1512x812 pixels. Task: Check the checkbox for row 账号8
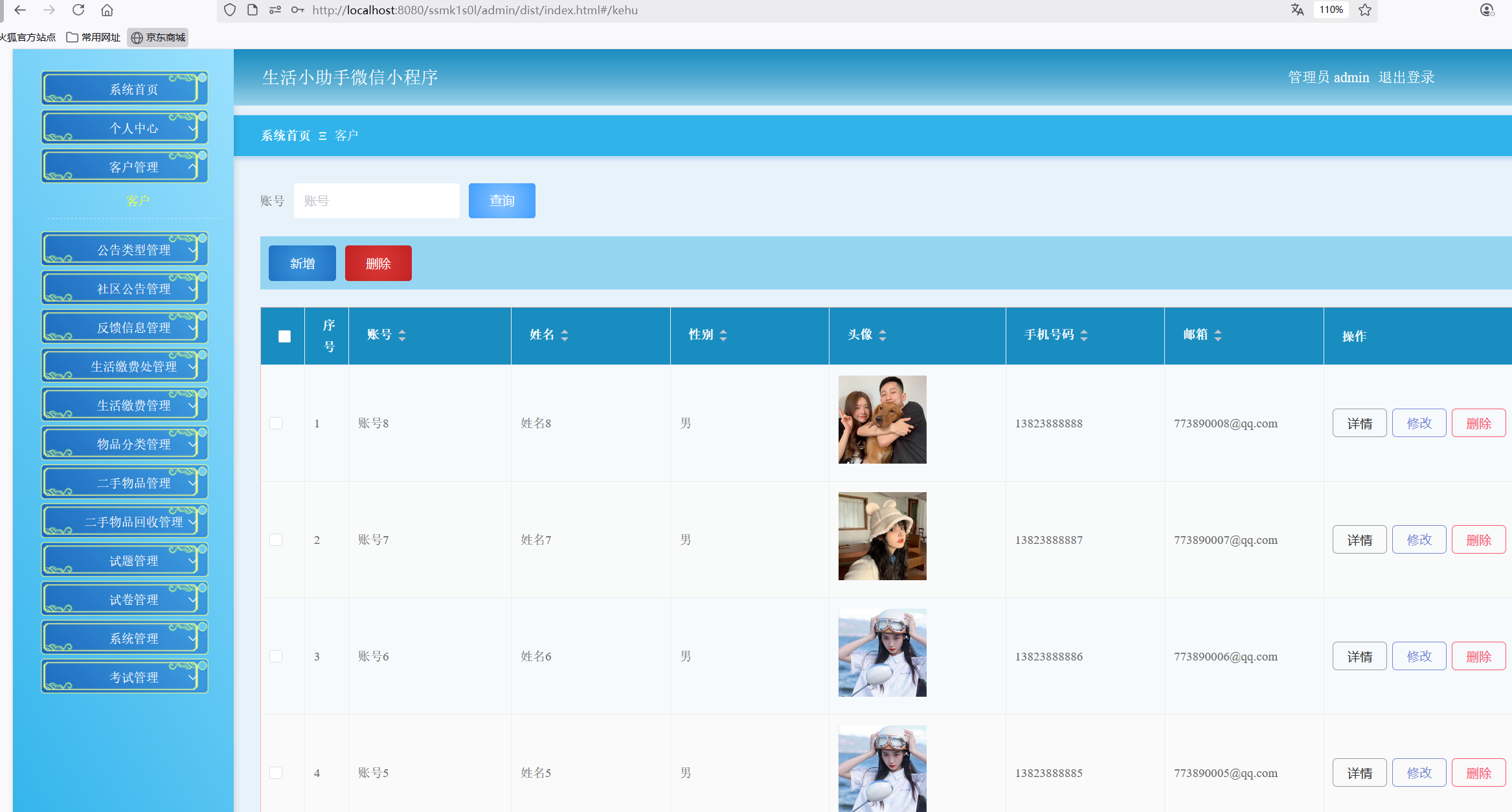tap(276, 423)
